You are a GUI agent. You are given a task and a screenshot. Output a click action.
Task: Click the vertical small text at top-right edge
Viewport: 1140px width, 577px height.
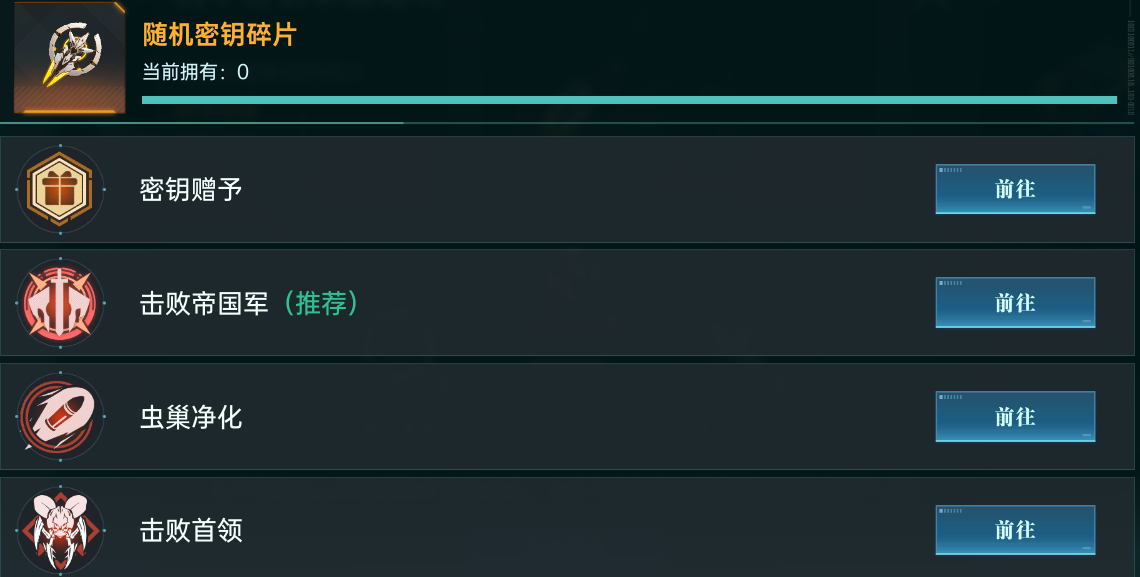point(1133,60)
